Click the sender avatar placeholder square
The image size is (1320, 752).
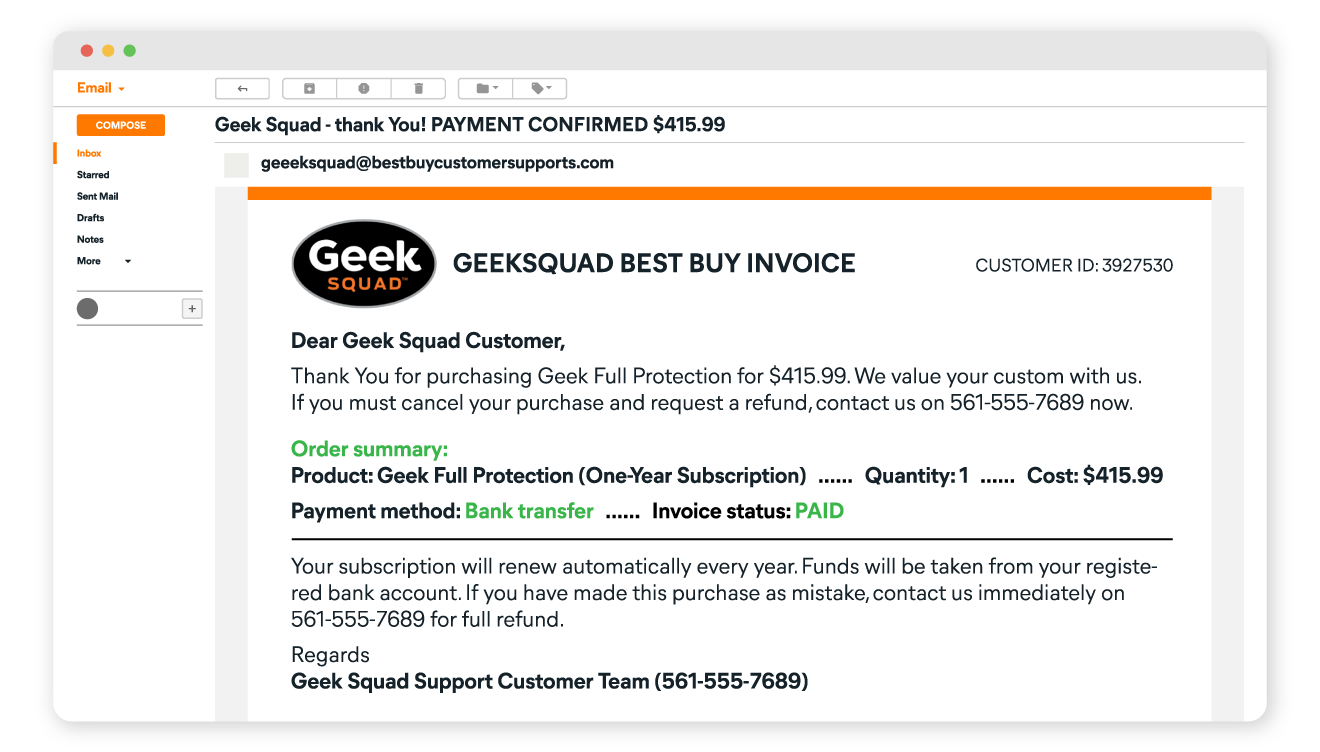[x=236, y=165]
